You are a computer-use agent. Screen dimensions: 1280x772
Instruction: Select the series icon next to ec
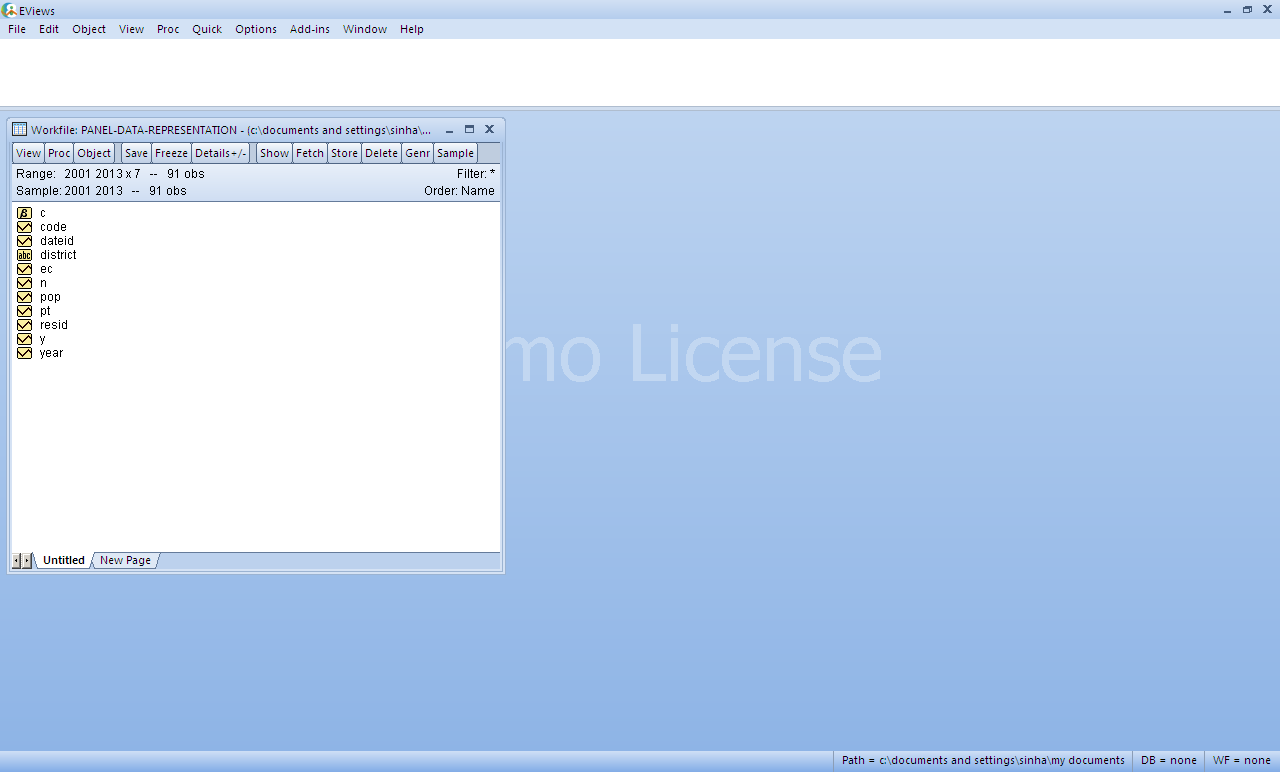click(x=25, y=269)
